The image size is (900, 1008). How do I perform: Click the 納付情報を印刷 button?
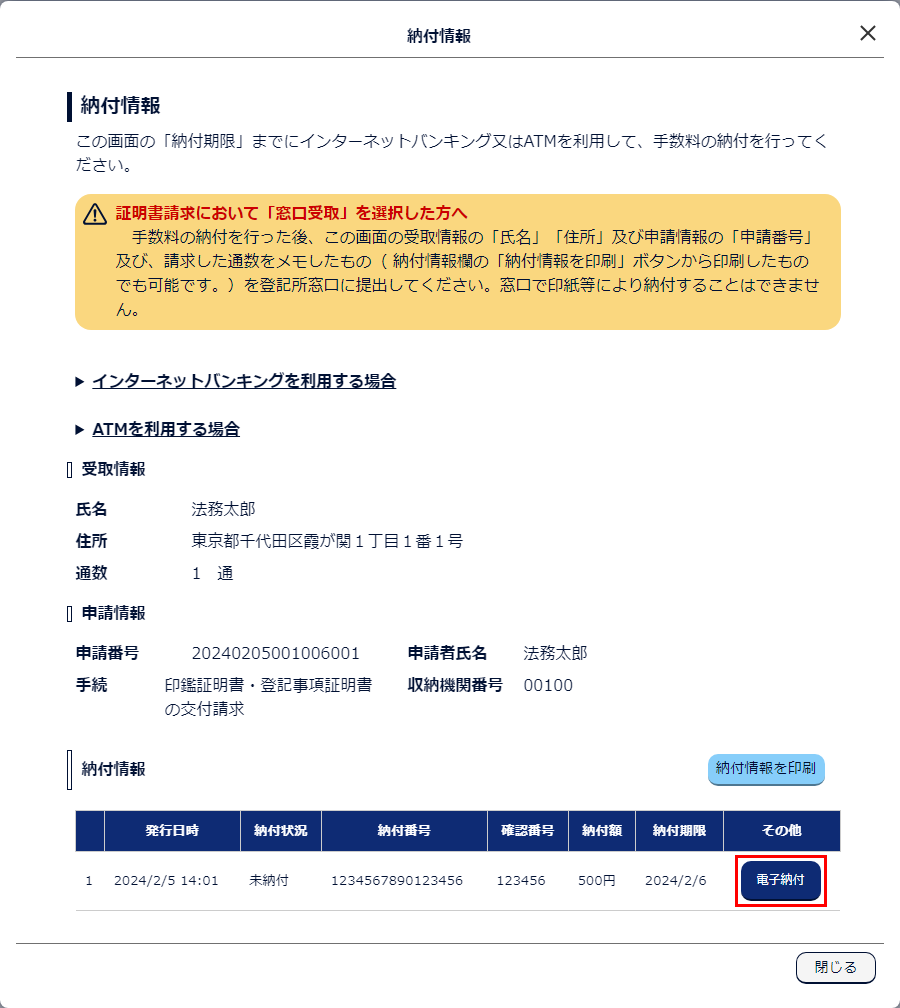[x=766, y=769]
